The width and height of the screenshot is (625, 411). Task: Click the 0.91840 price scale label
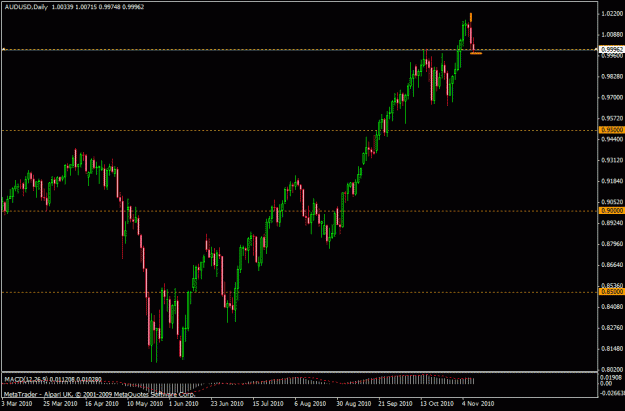coord(612,181)
